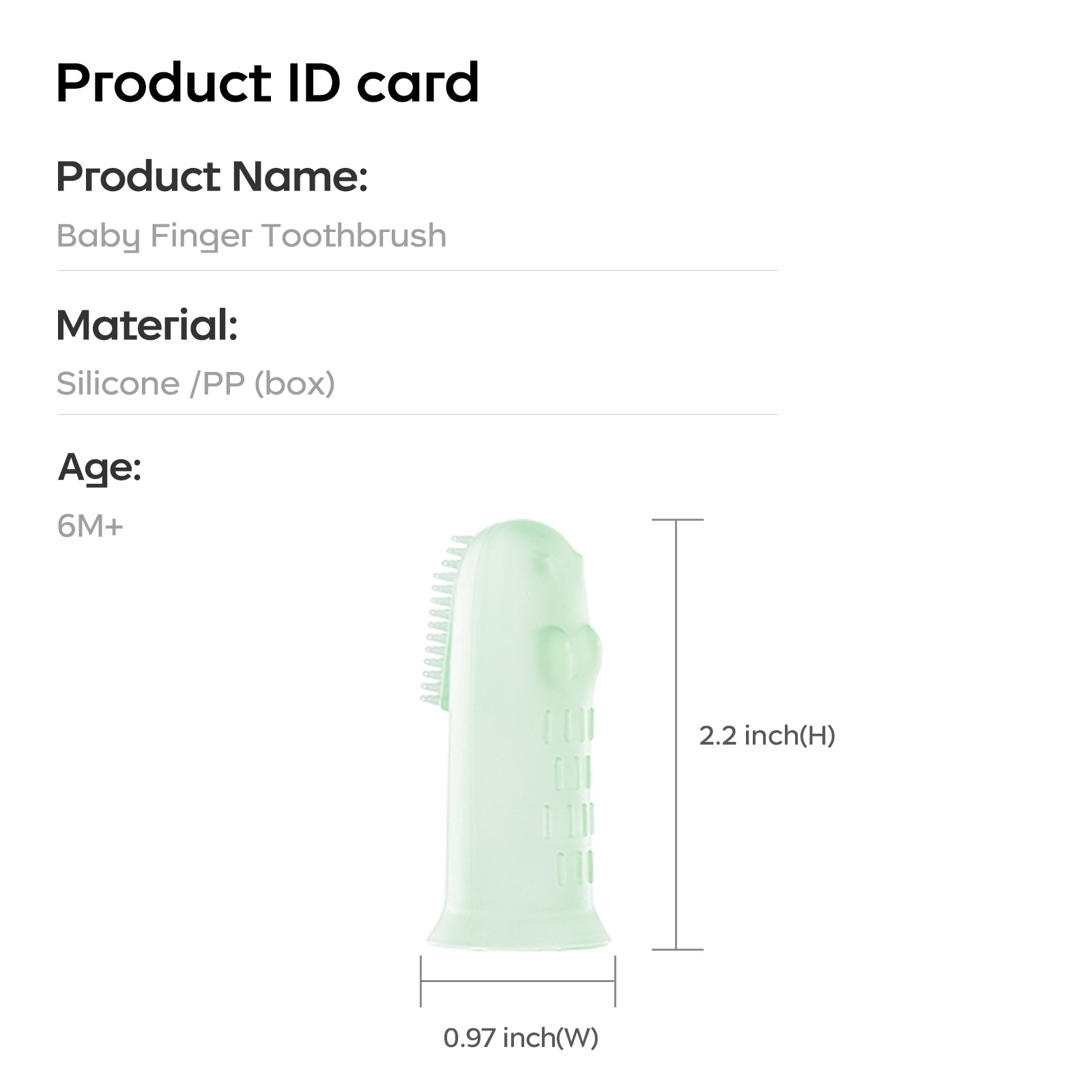This screenshot has height=1092, width=1092.
Task: Click the grip ridges on toothbrush
Action: tap(569, 796)
